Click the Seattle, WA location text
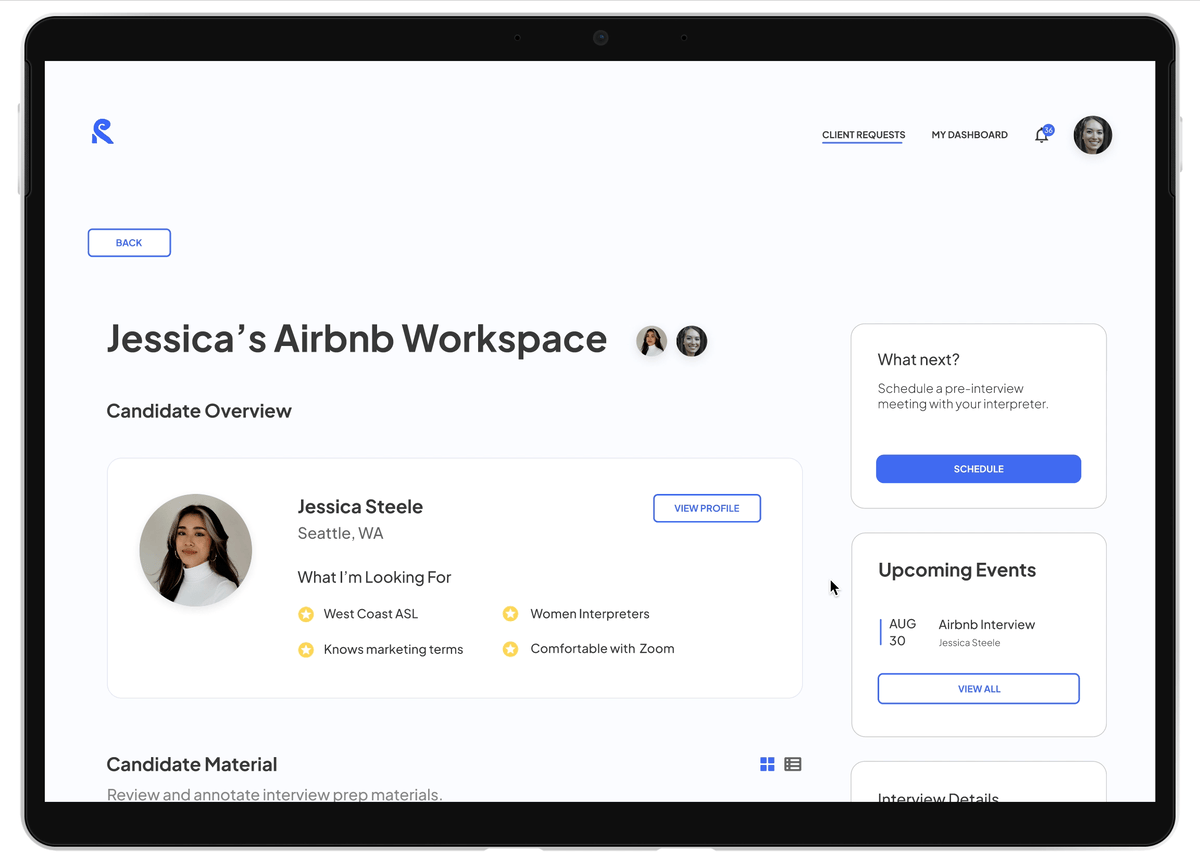 click(340, 534)
